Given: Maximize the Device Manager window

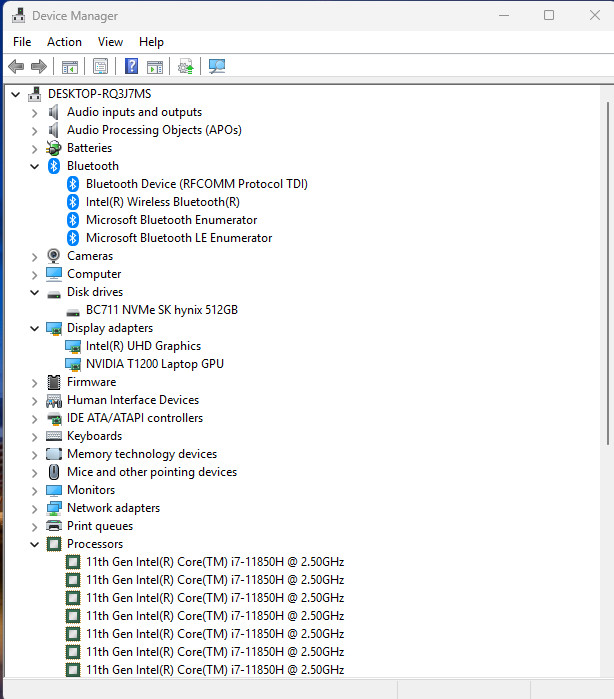Looking at the screenshot, I should point(549,16).
